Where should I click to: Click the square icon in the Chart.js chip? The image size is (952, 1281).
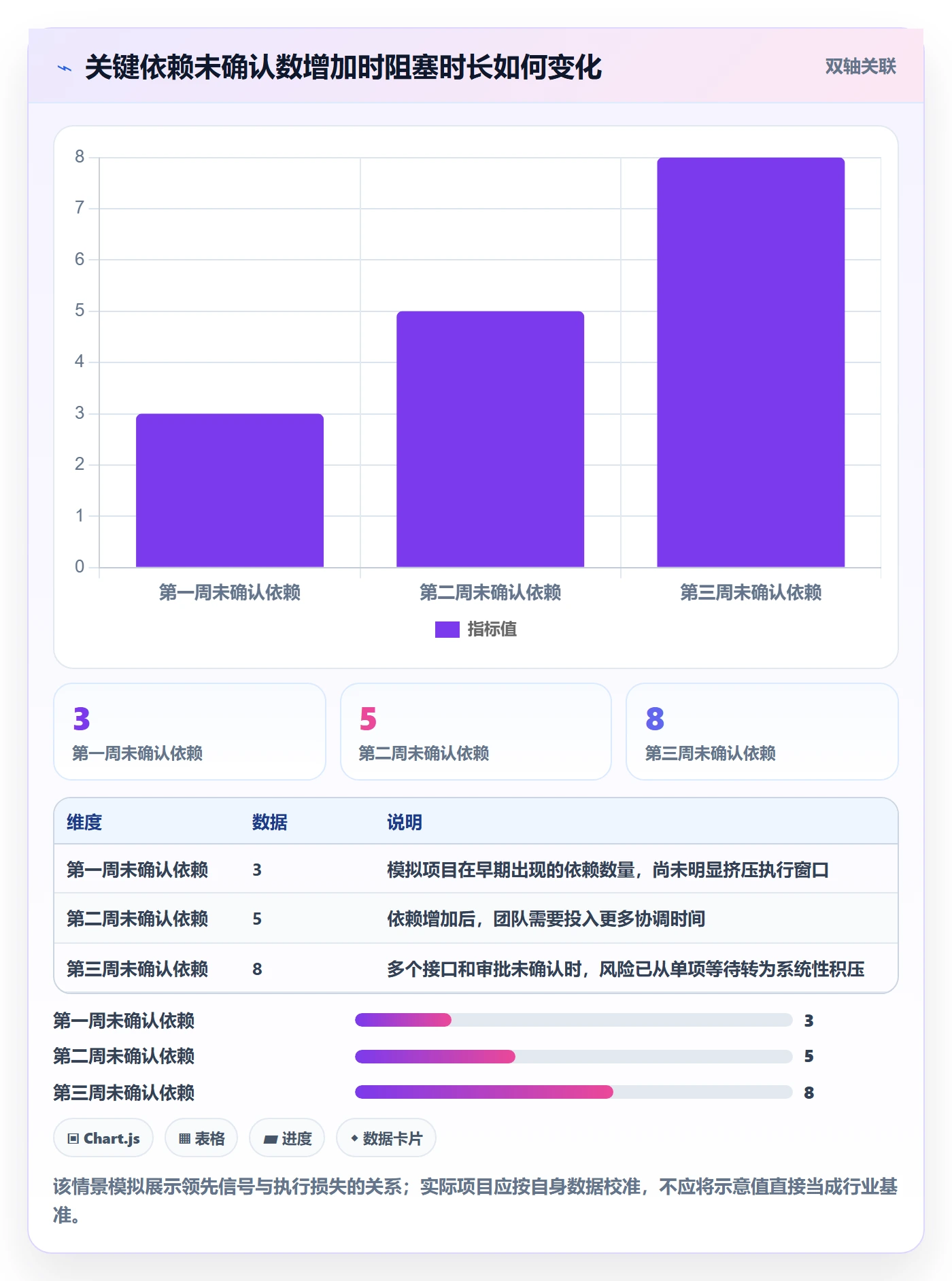point(73,1139)
